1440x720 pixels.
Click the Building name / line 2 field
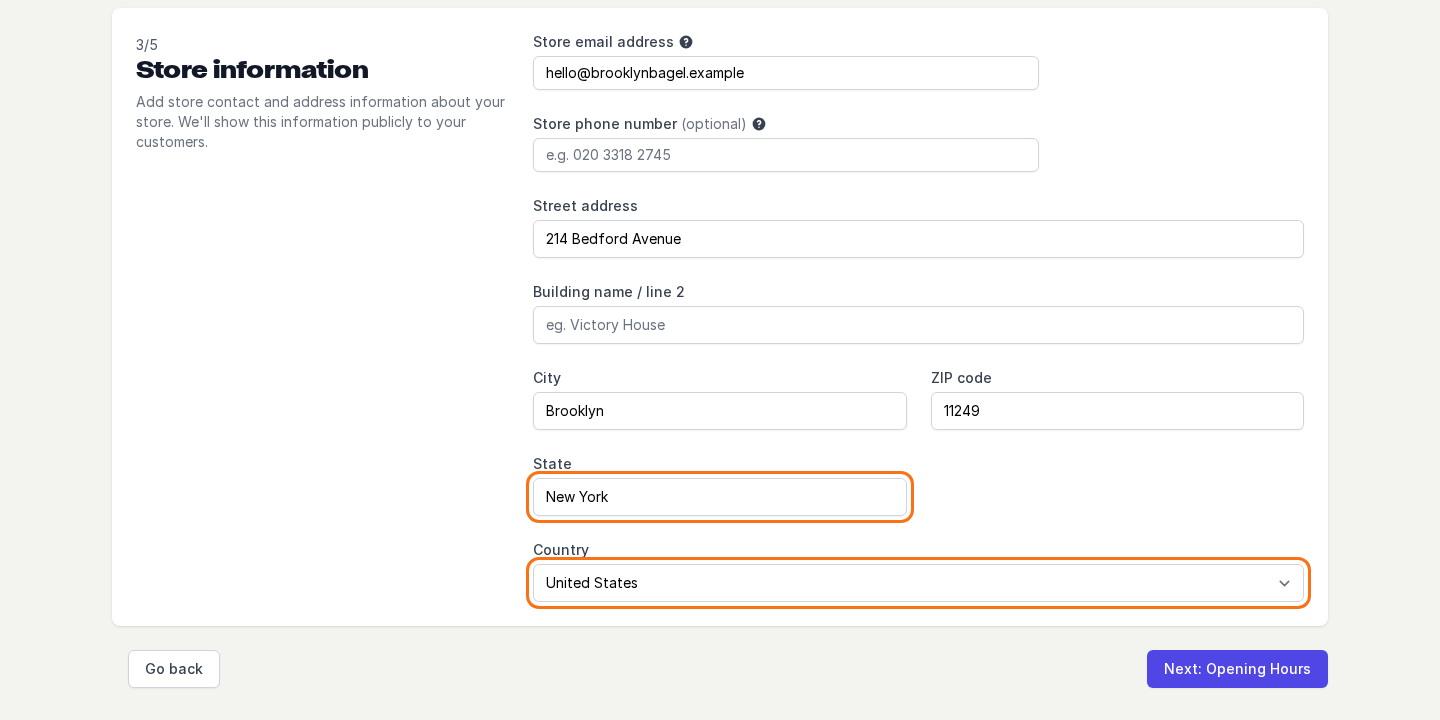click(918, 325)
